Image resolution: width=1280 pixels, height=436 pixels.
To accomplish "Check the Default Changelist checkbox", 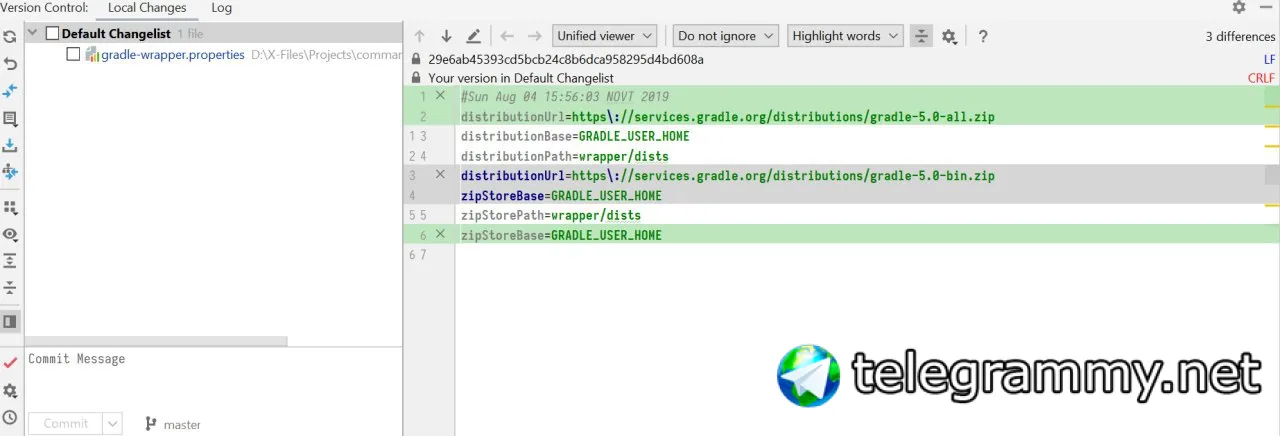I will [53, 33].
